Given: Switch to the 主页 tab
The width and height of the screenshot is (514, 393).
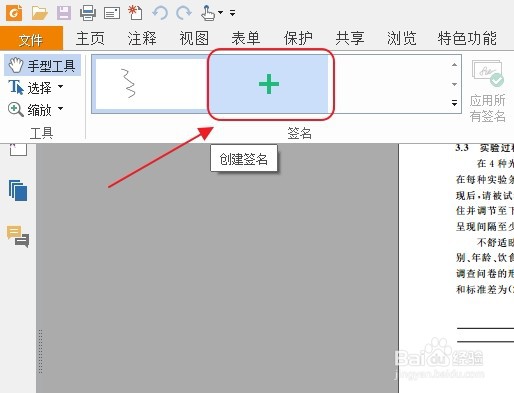Looking at the screenshot, I should 90,38.
